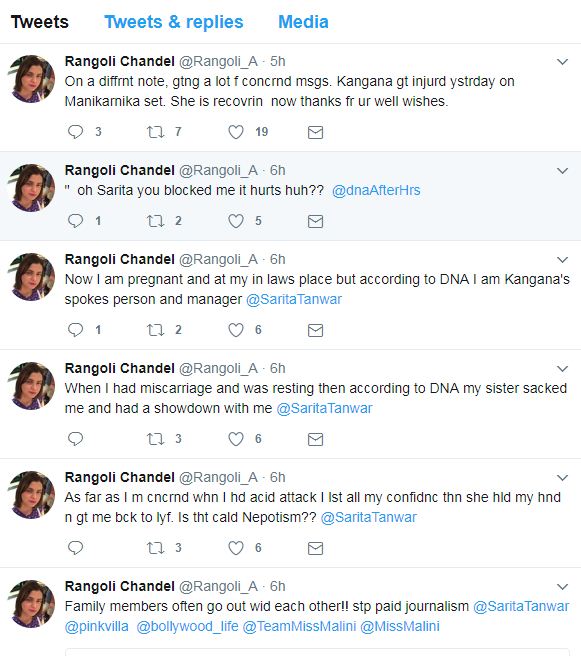581x656 pixels.
Task: Visit the @pinkvilla mention link
Action: (97, 626)
